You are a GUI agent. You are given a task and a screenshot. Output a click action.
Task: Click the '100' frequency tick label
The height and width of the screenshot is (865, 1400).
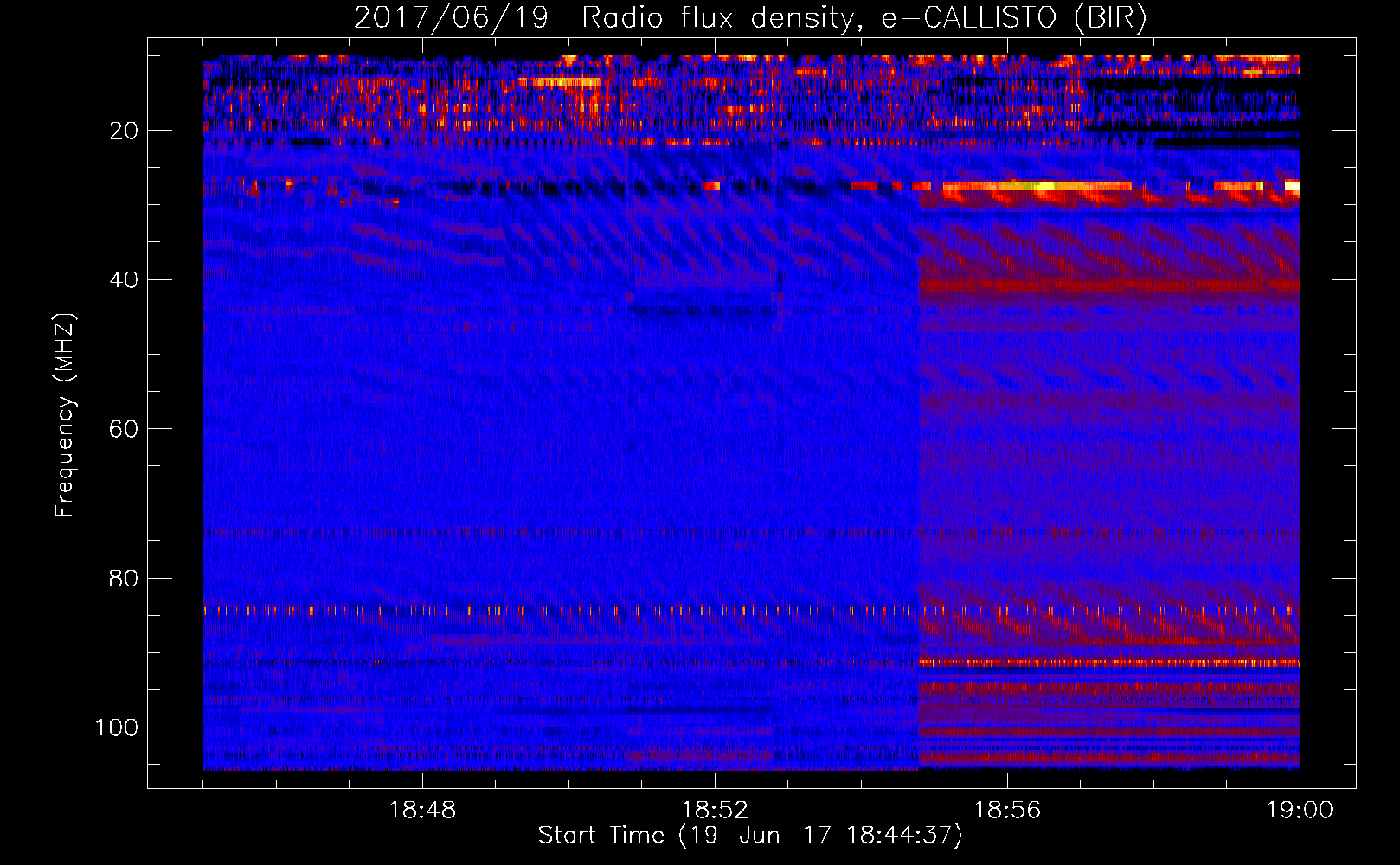pyautogui.click(x=118, y=727)
